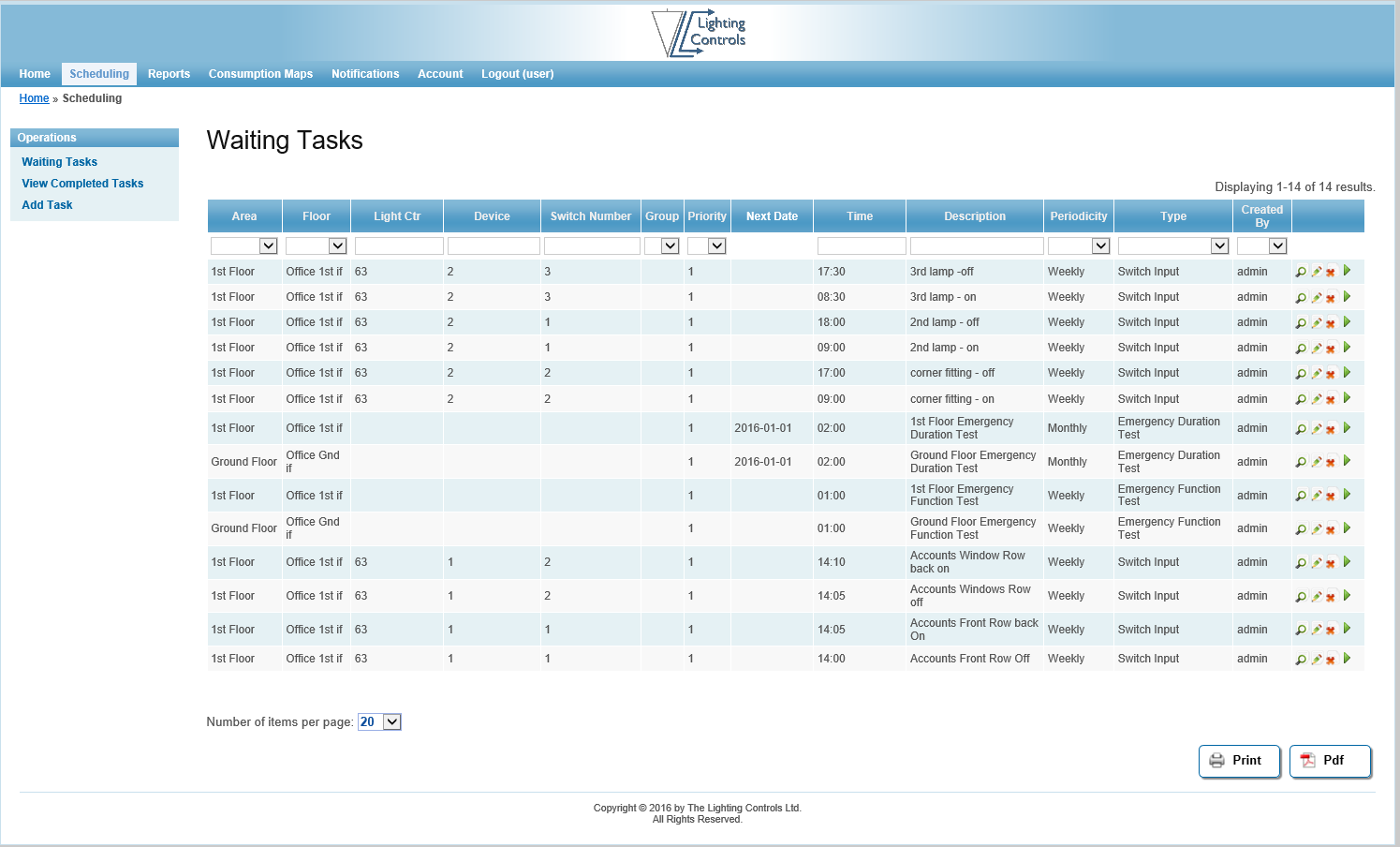Open the Area filter dropdown
Viewport: 1400px width, 847px height.
tap(244, 245)
